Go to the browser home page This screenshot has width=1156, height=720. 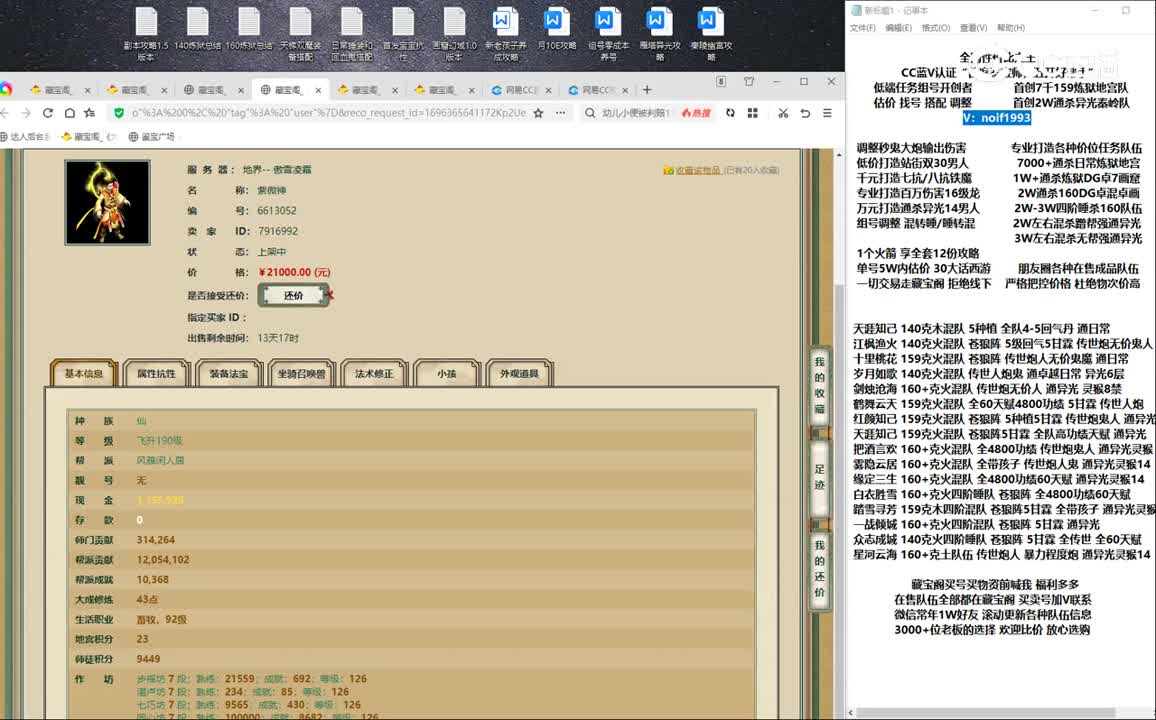click(69, 113)
